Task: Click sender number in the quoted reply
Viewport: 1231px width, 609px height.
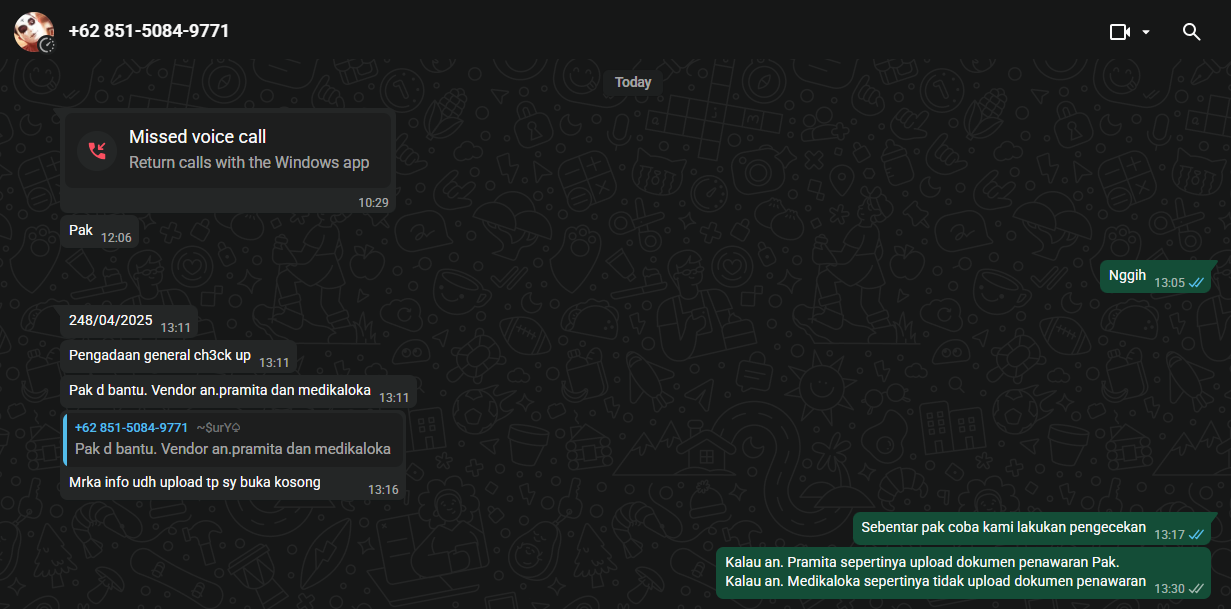Action: (131, 427)
